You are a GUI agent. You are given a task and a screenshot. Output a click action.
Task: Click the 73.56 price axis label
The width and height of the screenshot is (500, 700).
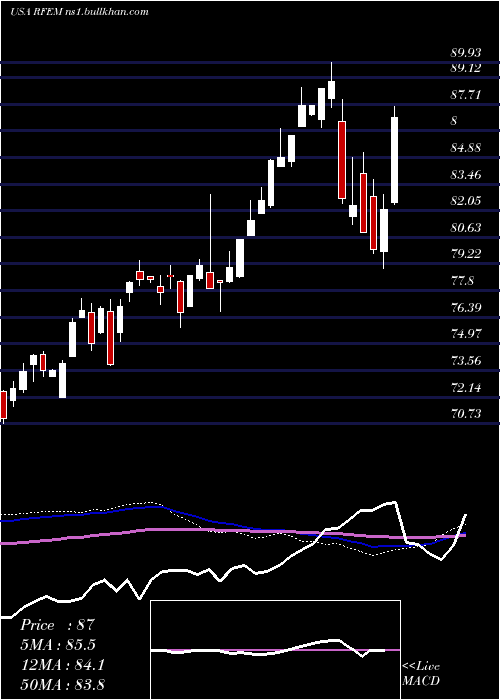[466, 361]
